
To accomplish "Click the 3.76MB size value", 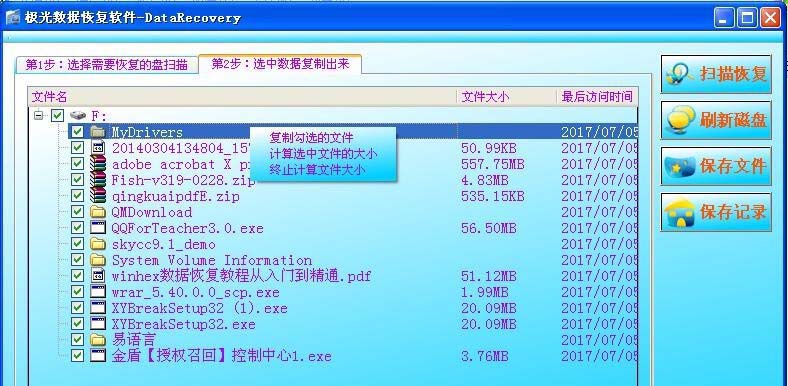I will pos(484,356).
